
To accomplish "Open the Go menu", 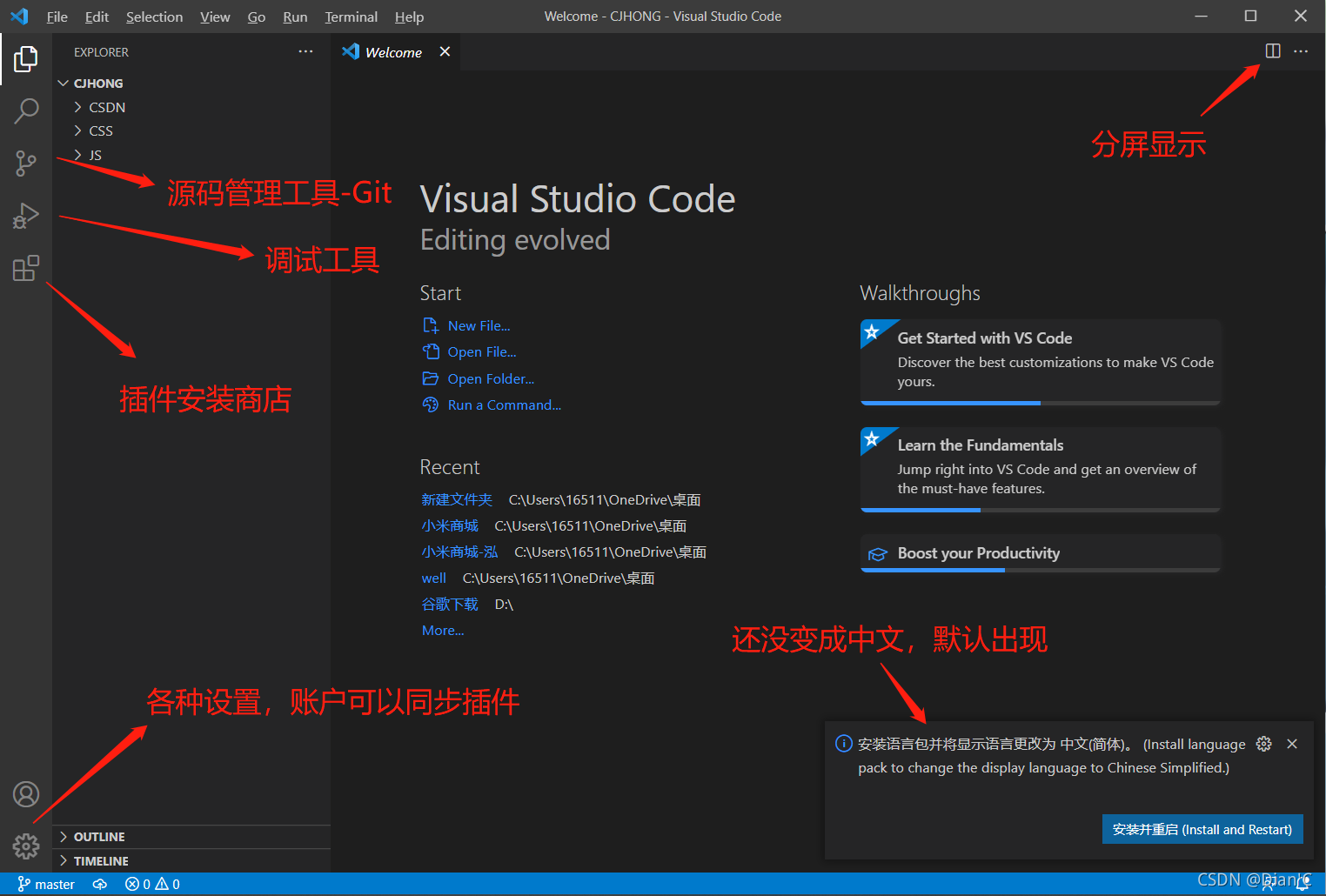I will [x=257, y=17].
